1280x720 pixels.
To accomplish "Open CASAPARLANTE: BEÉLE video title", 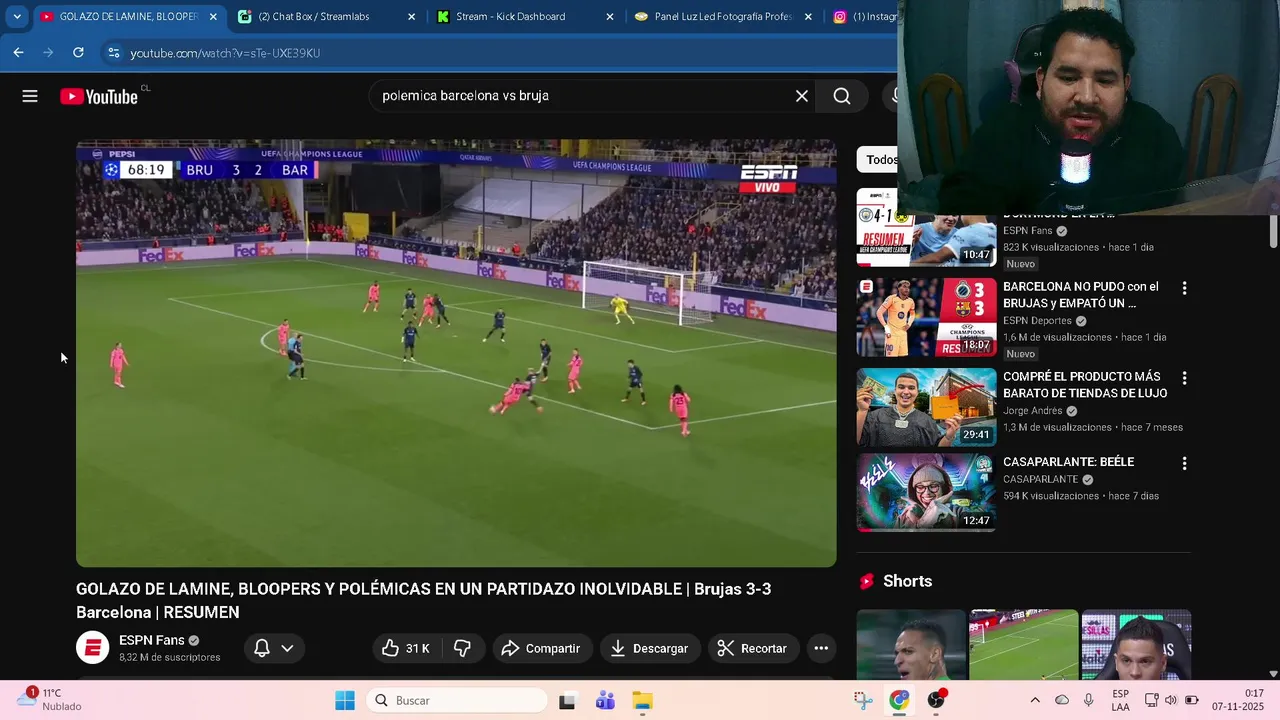I will tap(1068, 462).
